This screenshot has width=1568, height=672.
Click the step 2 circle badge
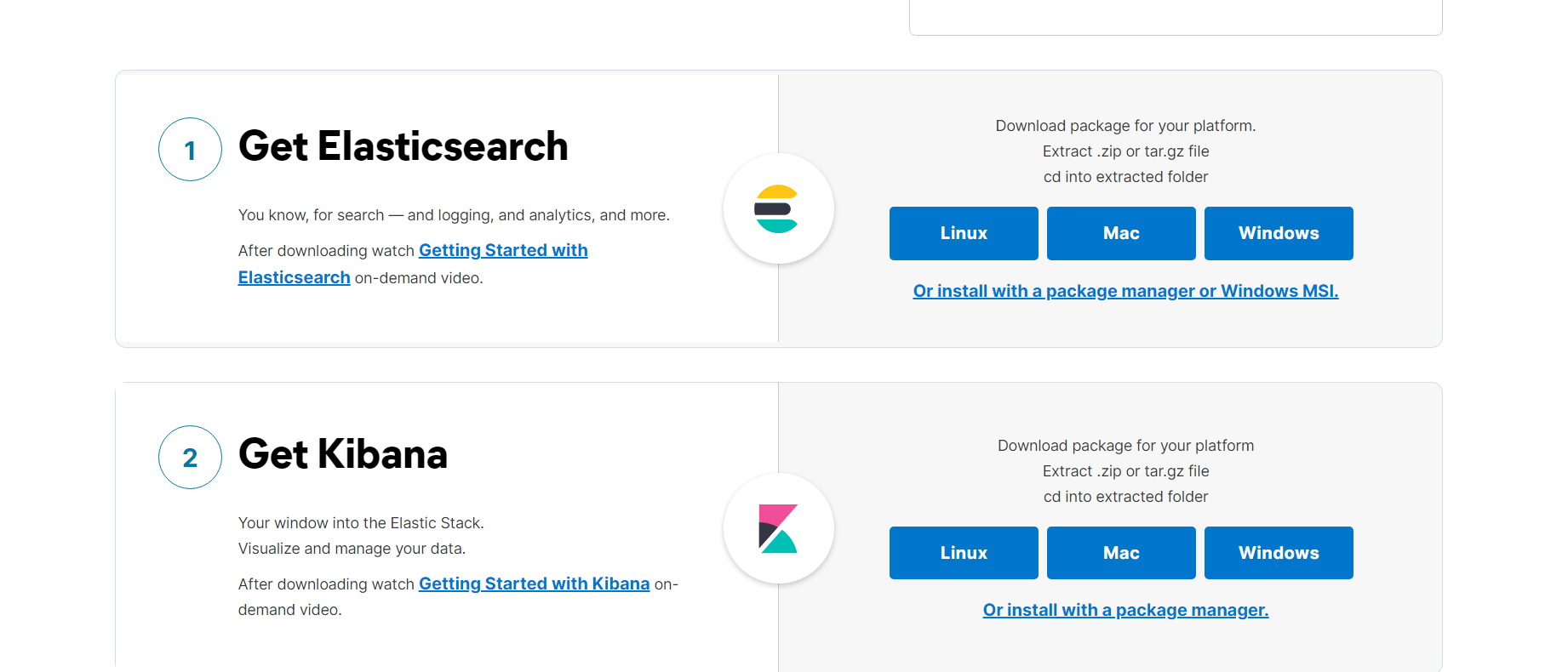(x=190, y=458)
